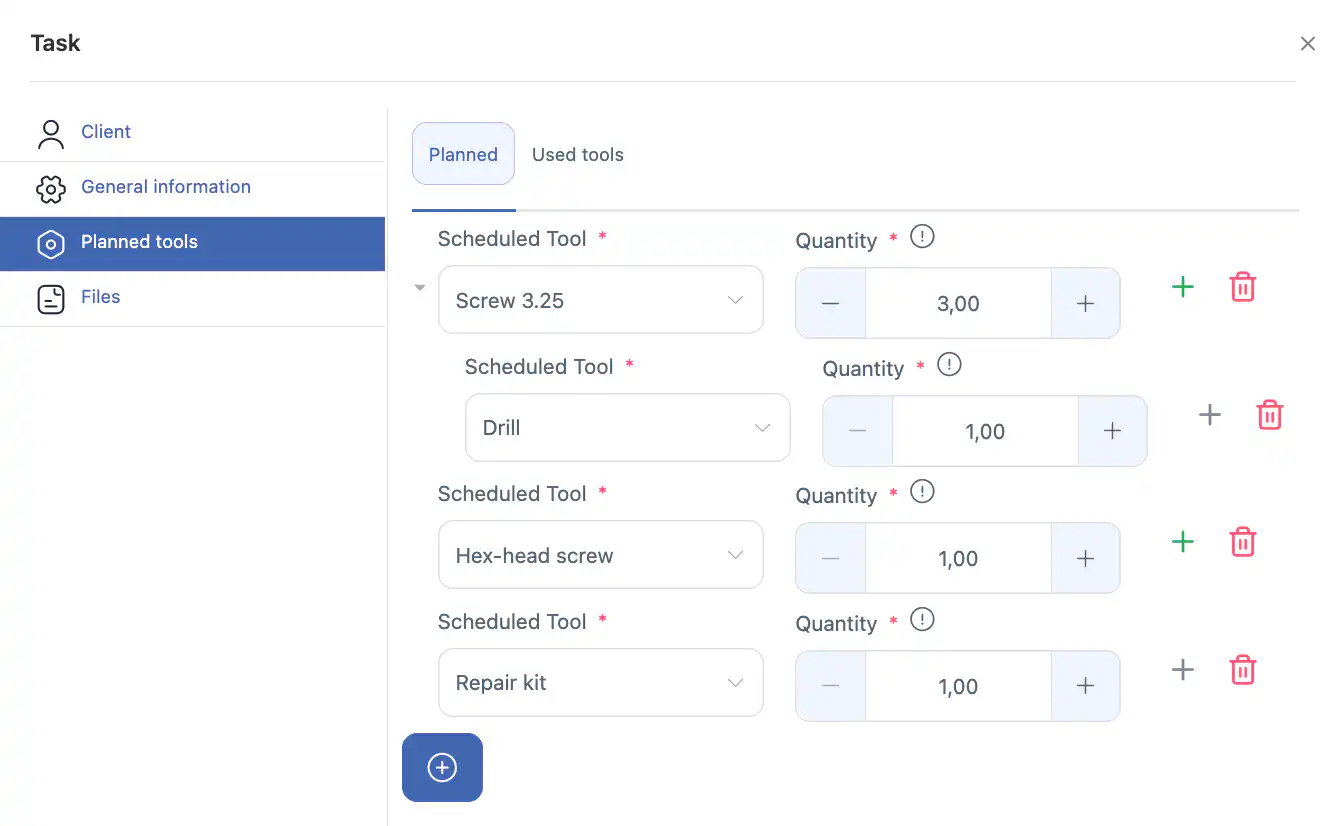
Task: Select the Planned tab
Action: click(x=463, y=155)
